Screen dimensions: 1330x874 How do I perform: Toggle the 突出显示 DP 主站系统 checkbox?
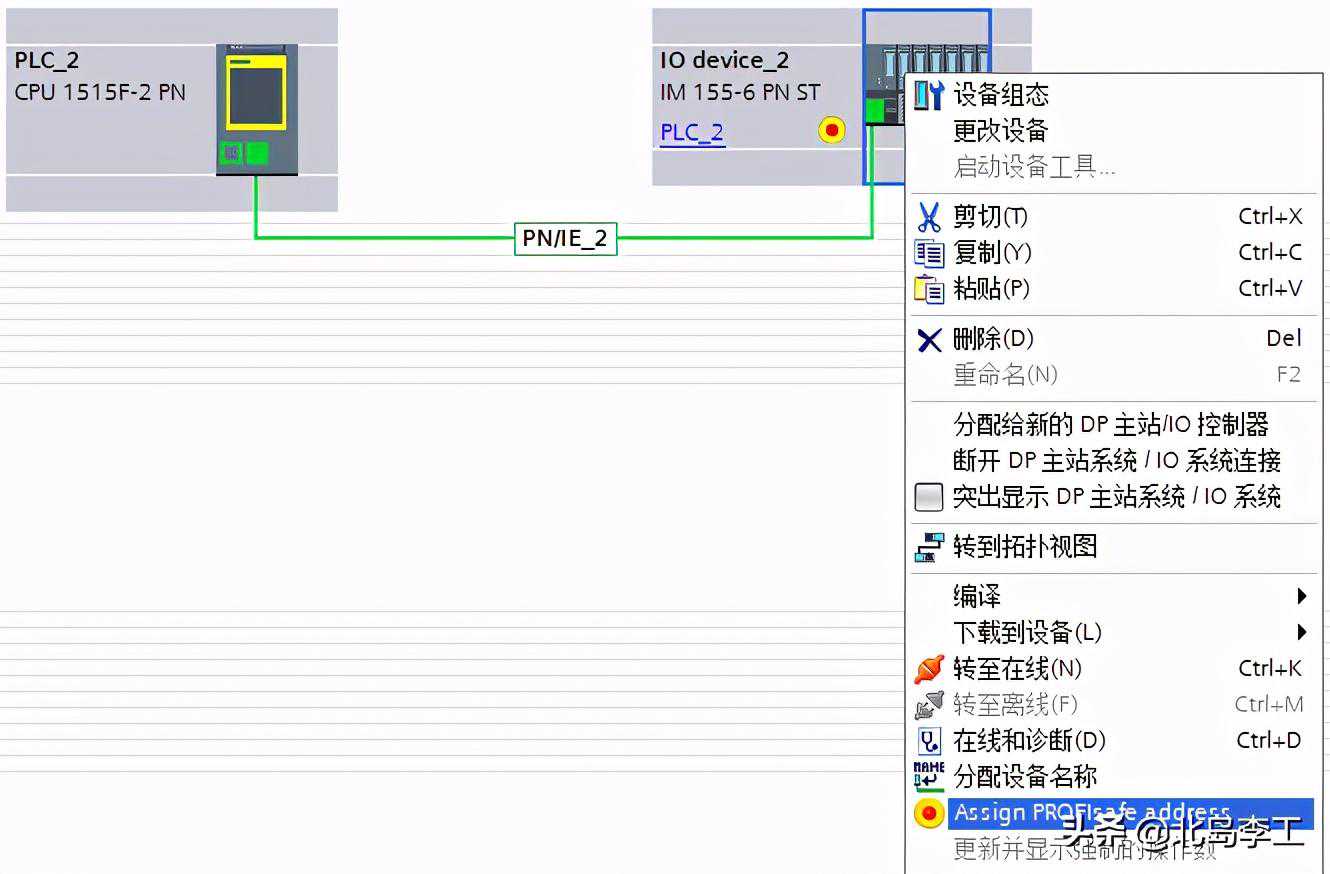click(929, 497)
